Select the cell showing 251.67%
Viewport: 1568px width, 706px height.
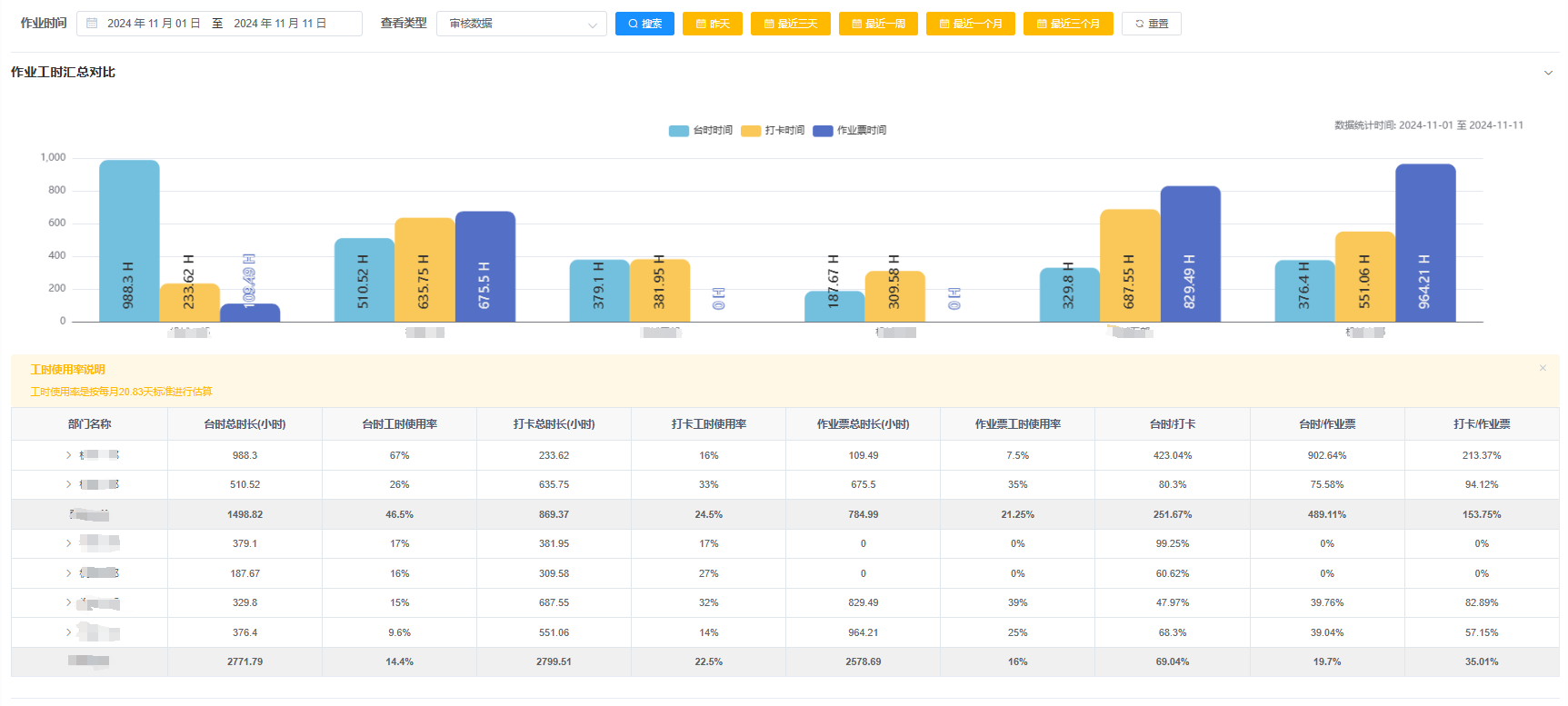click(x=1173, y=514)
